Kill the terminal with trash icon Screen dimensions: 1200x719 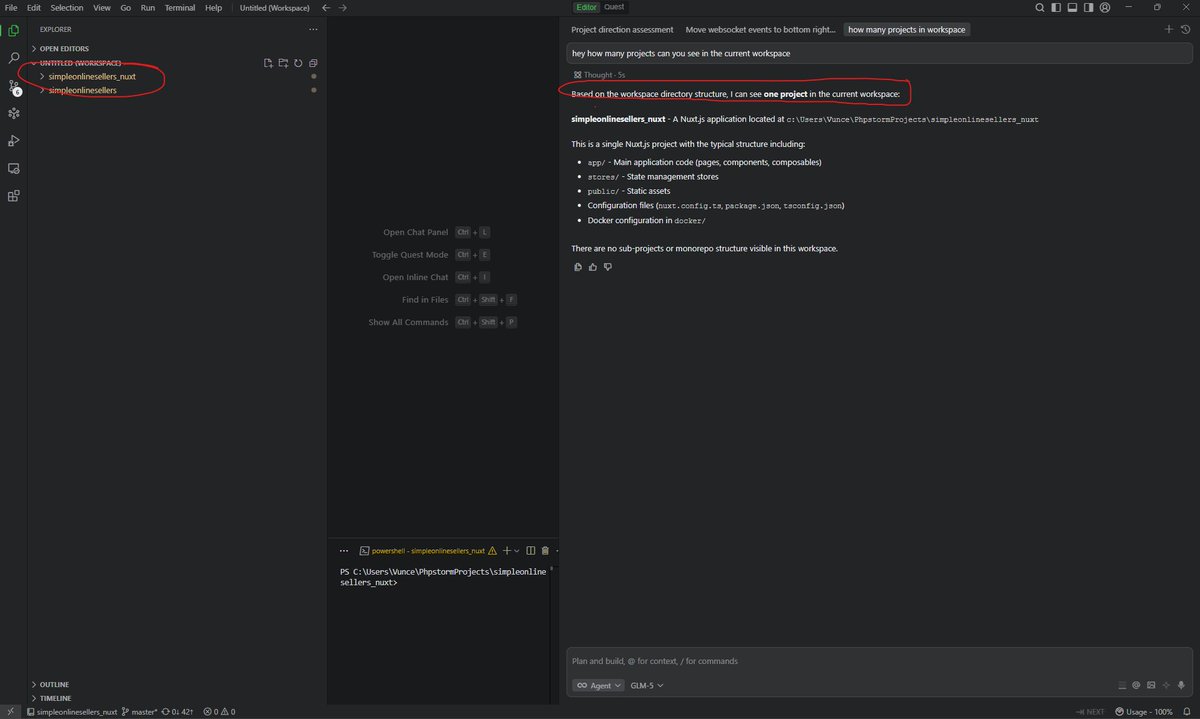click(545, 550)
